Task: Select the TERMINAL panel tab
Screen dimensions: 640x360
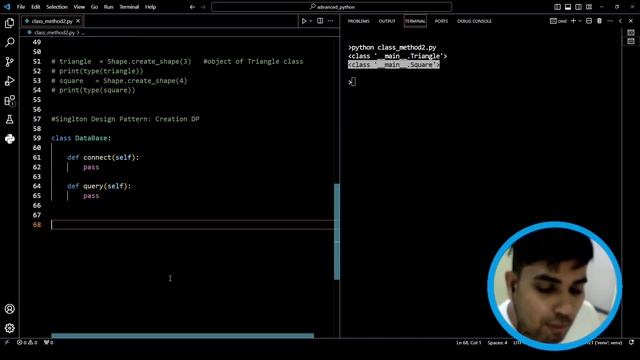Action: 415,21
